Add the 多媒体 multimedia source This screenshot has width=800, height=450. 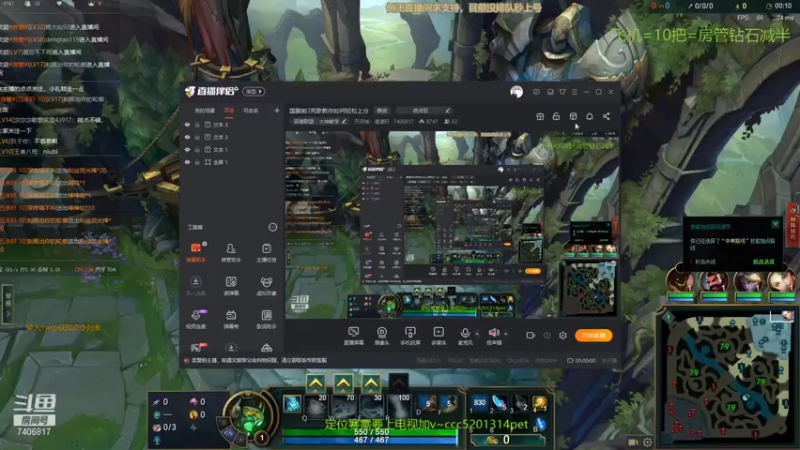pyautogui.click(x=438, y=336)
